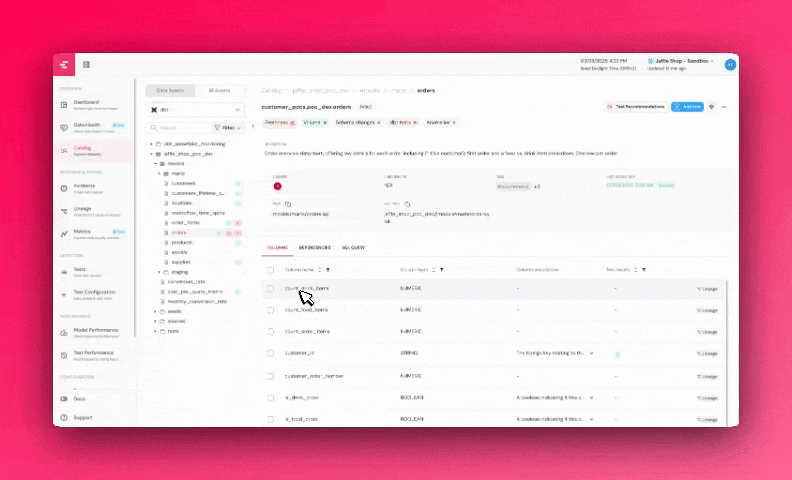Open Lineage for count_drink_items row

pos(707,289)
